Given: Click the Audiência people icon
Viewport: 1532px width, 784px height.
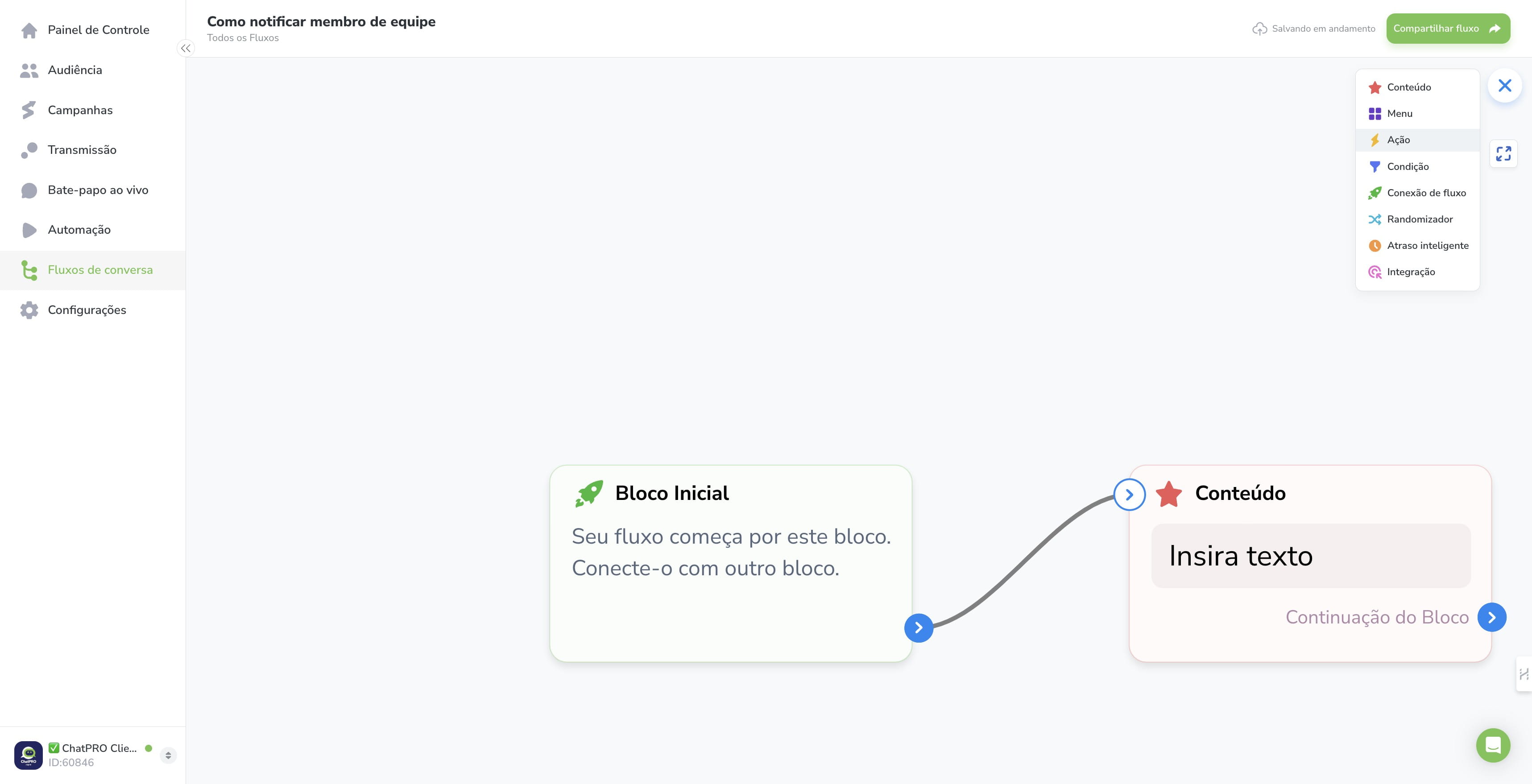Looking at the screenshot, I should click(x=29, y=70).
